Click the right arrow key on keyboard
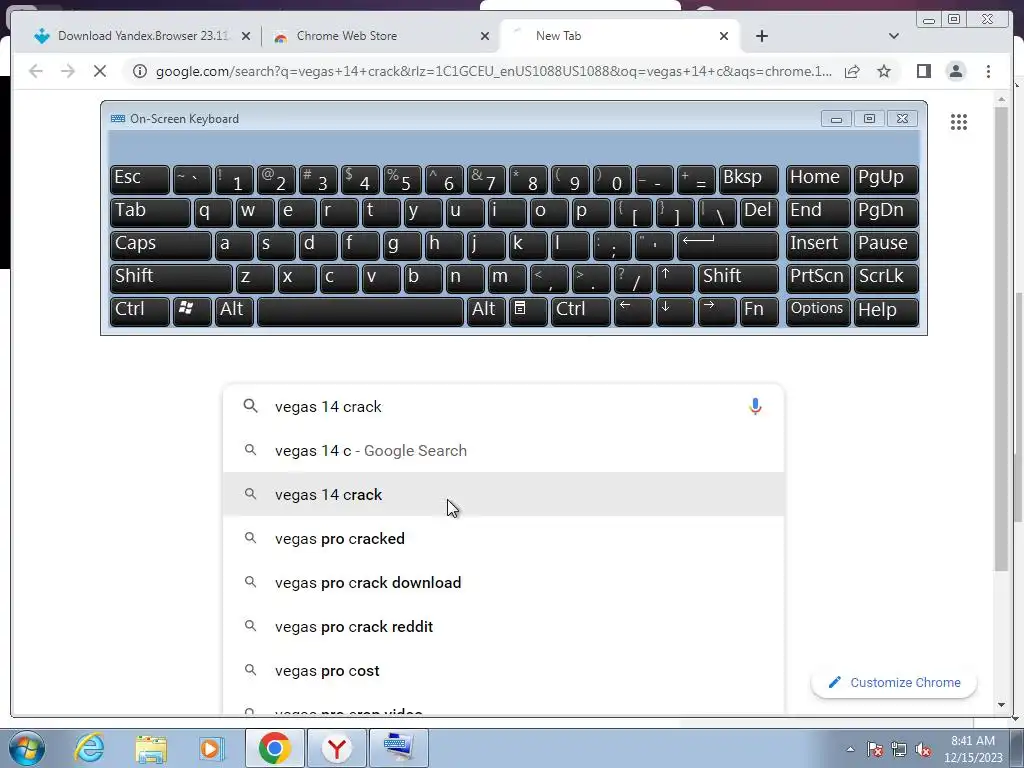Screen dimensions: 1024x768 pyautogui.click(x=716, y=311)
